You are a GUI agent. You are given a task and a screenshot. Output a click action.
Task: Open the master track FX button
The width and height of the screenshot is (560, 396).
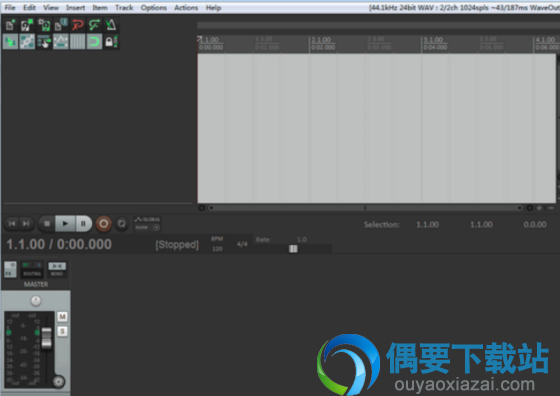10,270
